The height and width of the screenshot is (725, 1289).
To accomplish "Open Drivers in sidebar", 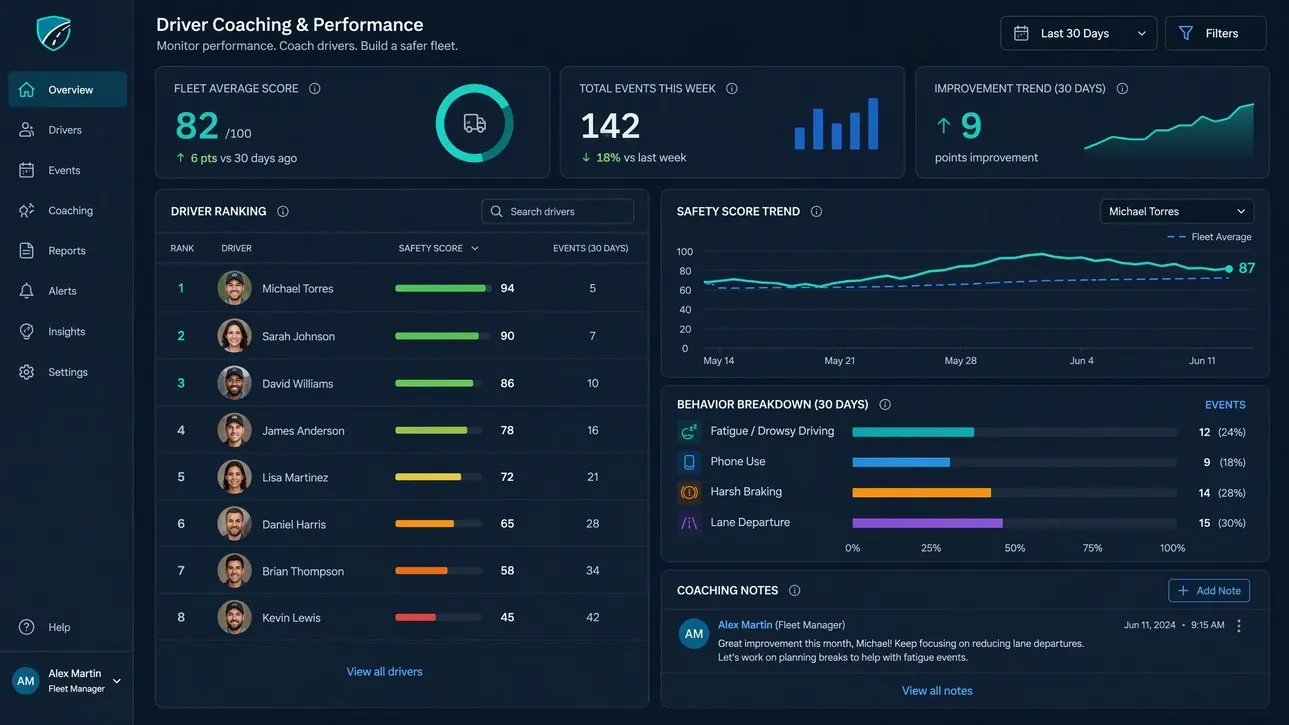I will [67, 130].
